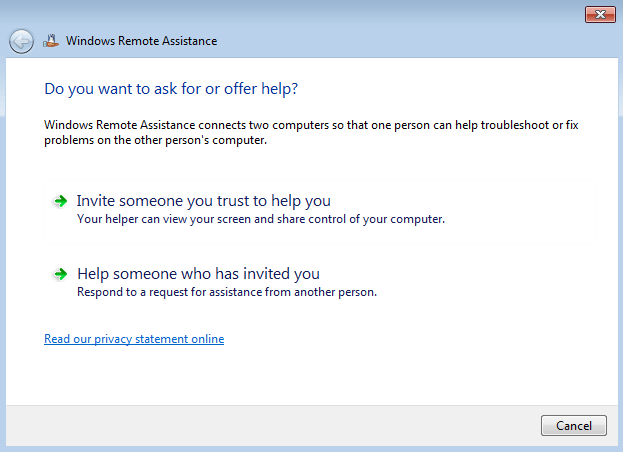This screenshot has height=452, width=623.
Task: Click 'Your helper can view your screen' description
Action: pyautogui.click(x=261, y=219)
